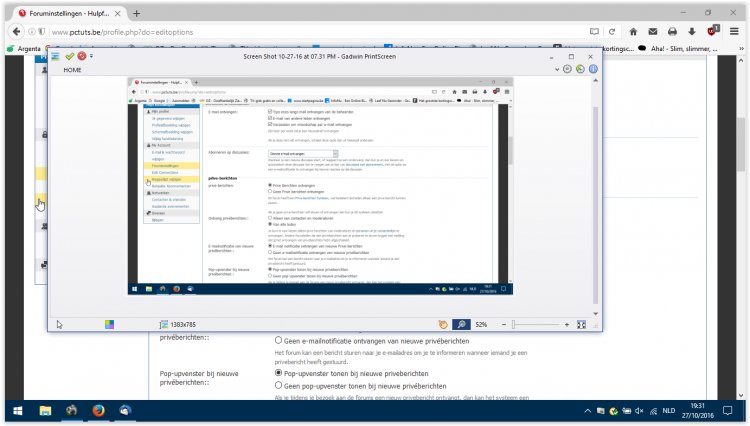This screenshot has width=750, height=426.
Task: Click the green checkmark accept icon
Action: point(69,57)
